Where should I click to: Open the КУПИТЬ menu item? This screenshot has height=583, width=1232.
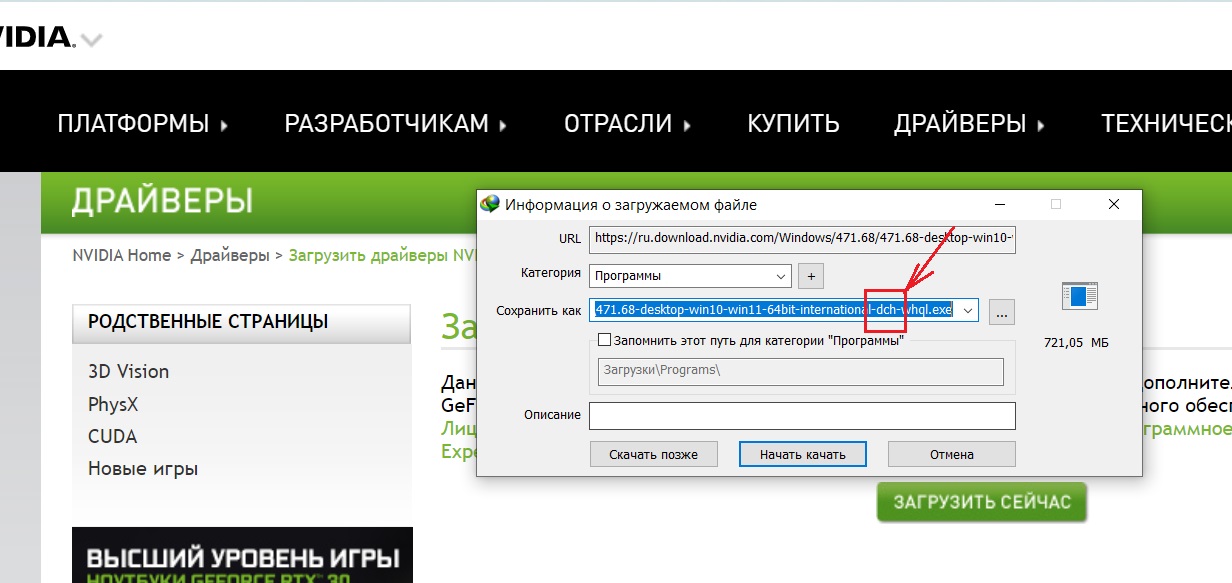(793, 124)
